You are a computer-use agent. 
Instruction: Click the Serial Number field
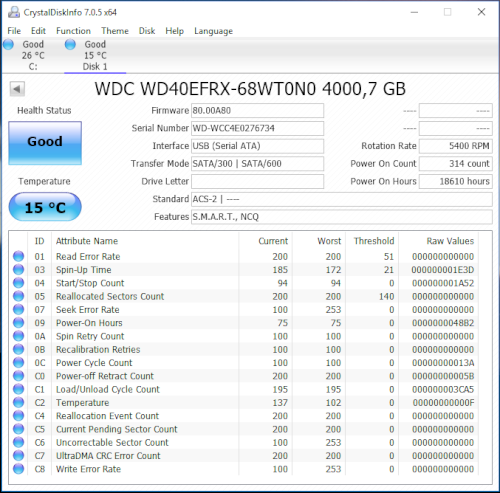[x=257, y=128]
